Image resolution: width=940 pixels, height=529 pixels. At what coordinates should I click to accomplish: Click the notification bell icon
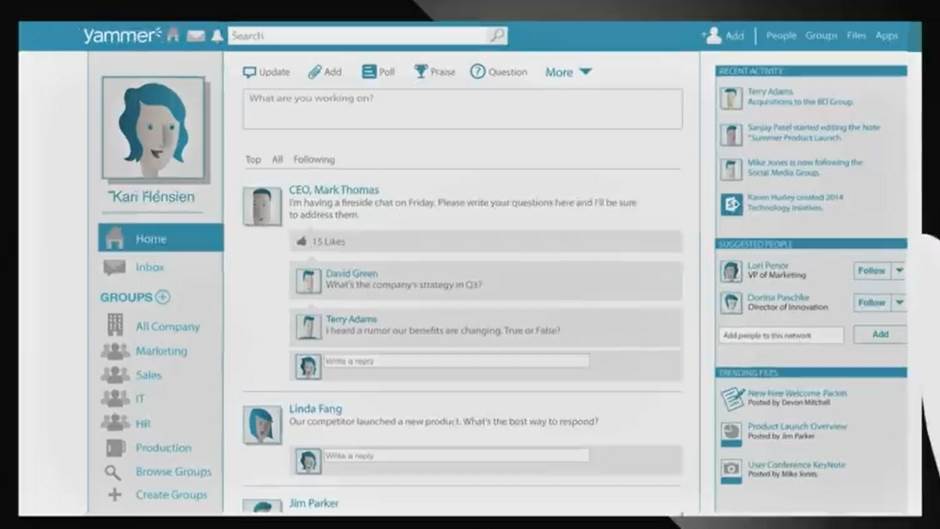pos(216,36)
